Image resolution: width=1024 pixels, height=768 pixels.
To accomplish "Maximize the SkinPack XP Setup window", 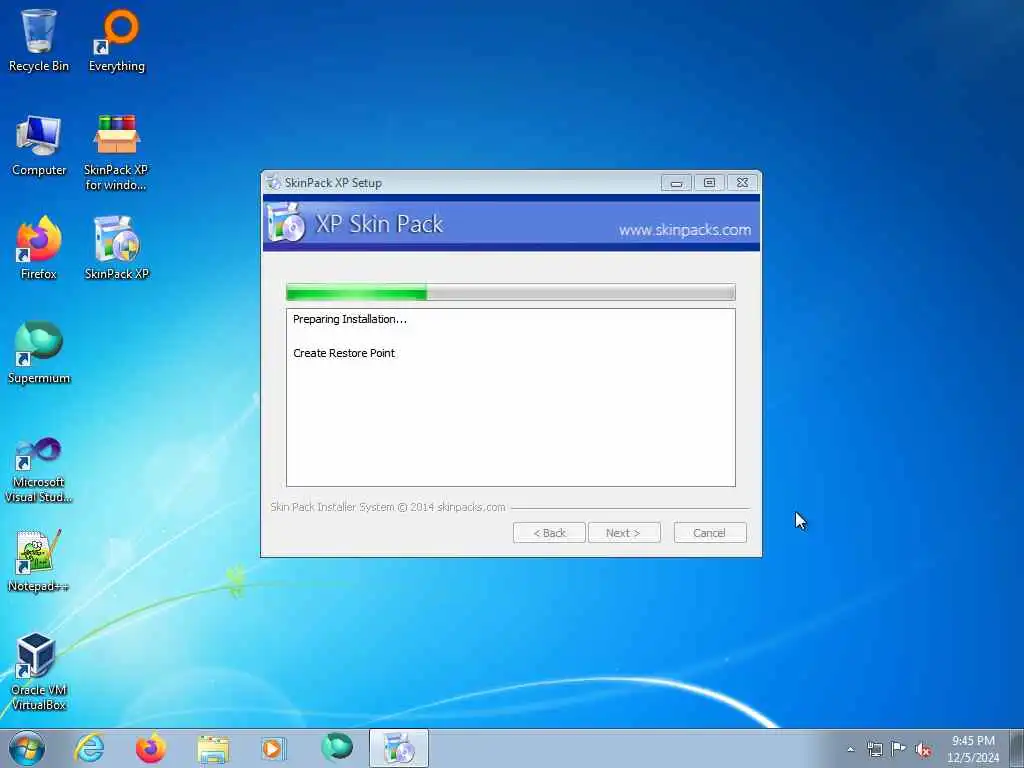I will click(709, 183).
